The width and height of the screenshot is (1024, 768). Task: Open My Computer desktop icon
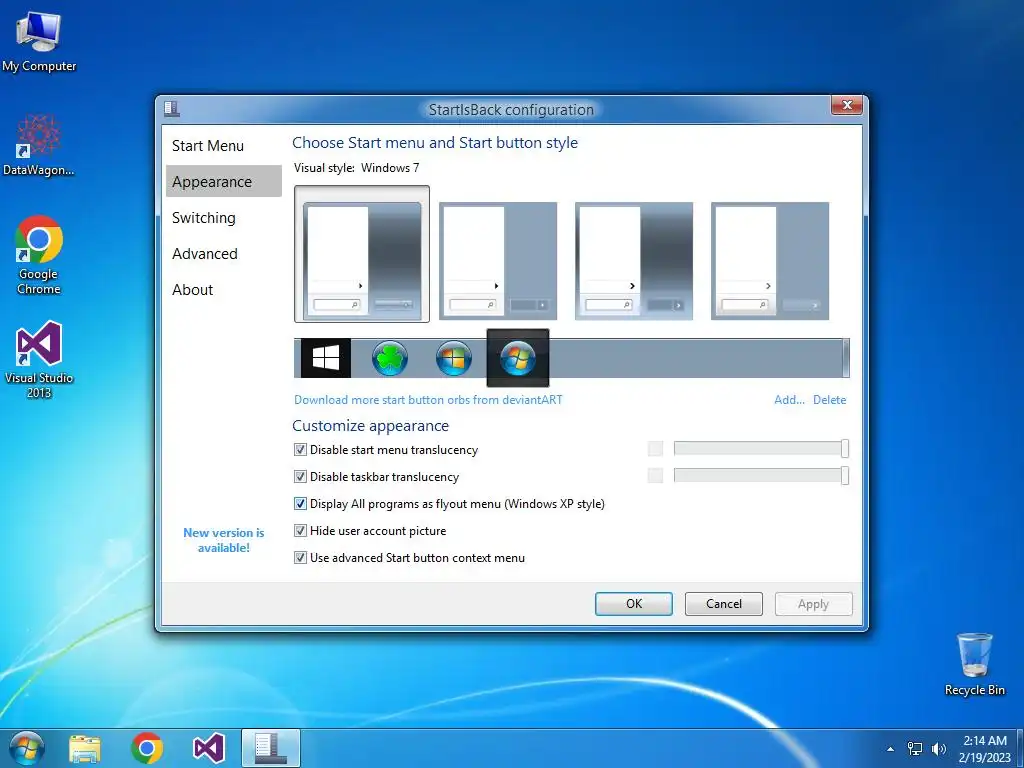(x=39, y=41)
